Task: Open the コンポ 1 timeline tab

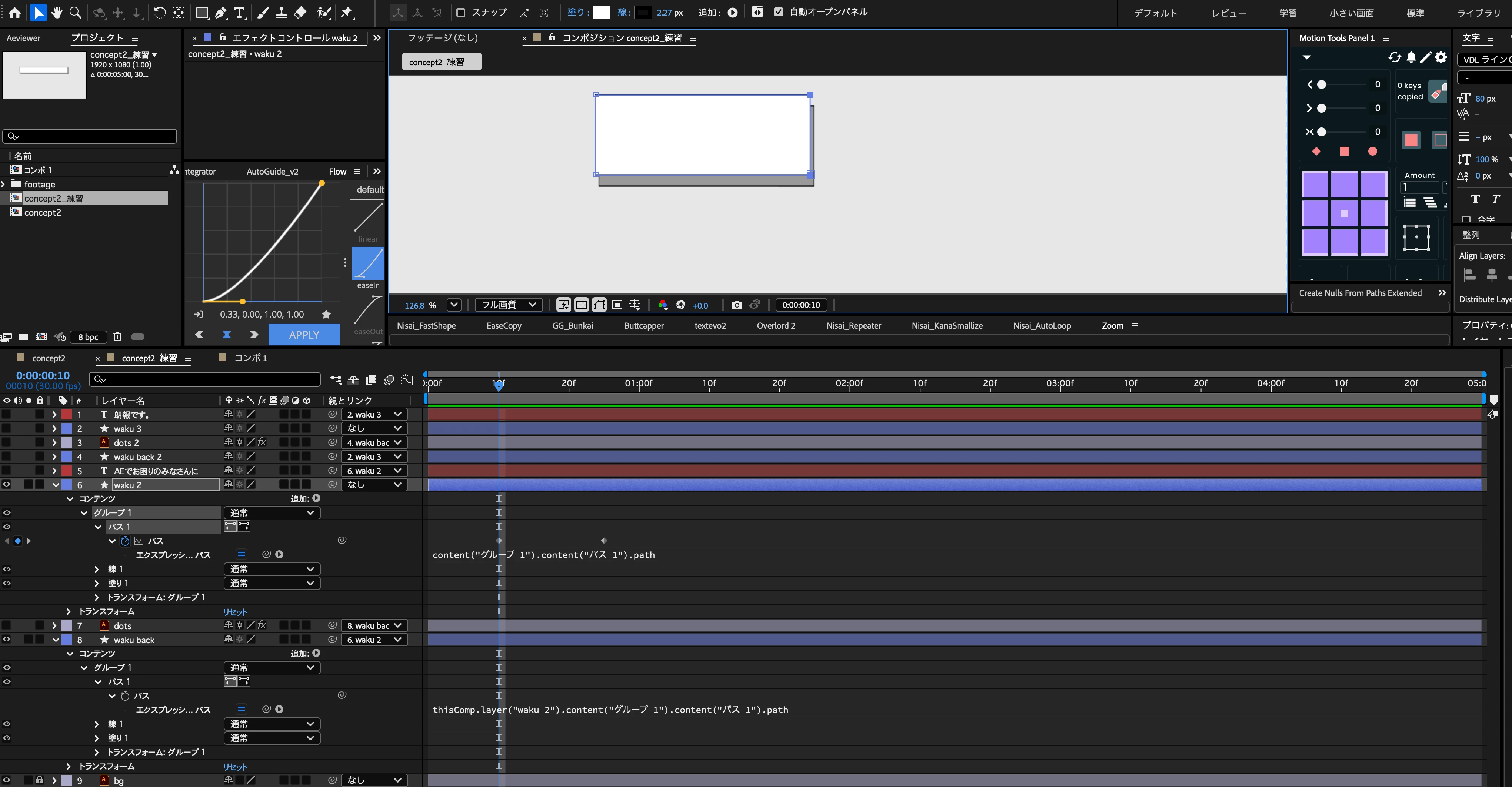Action: (250, 358)
